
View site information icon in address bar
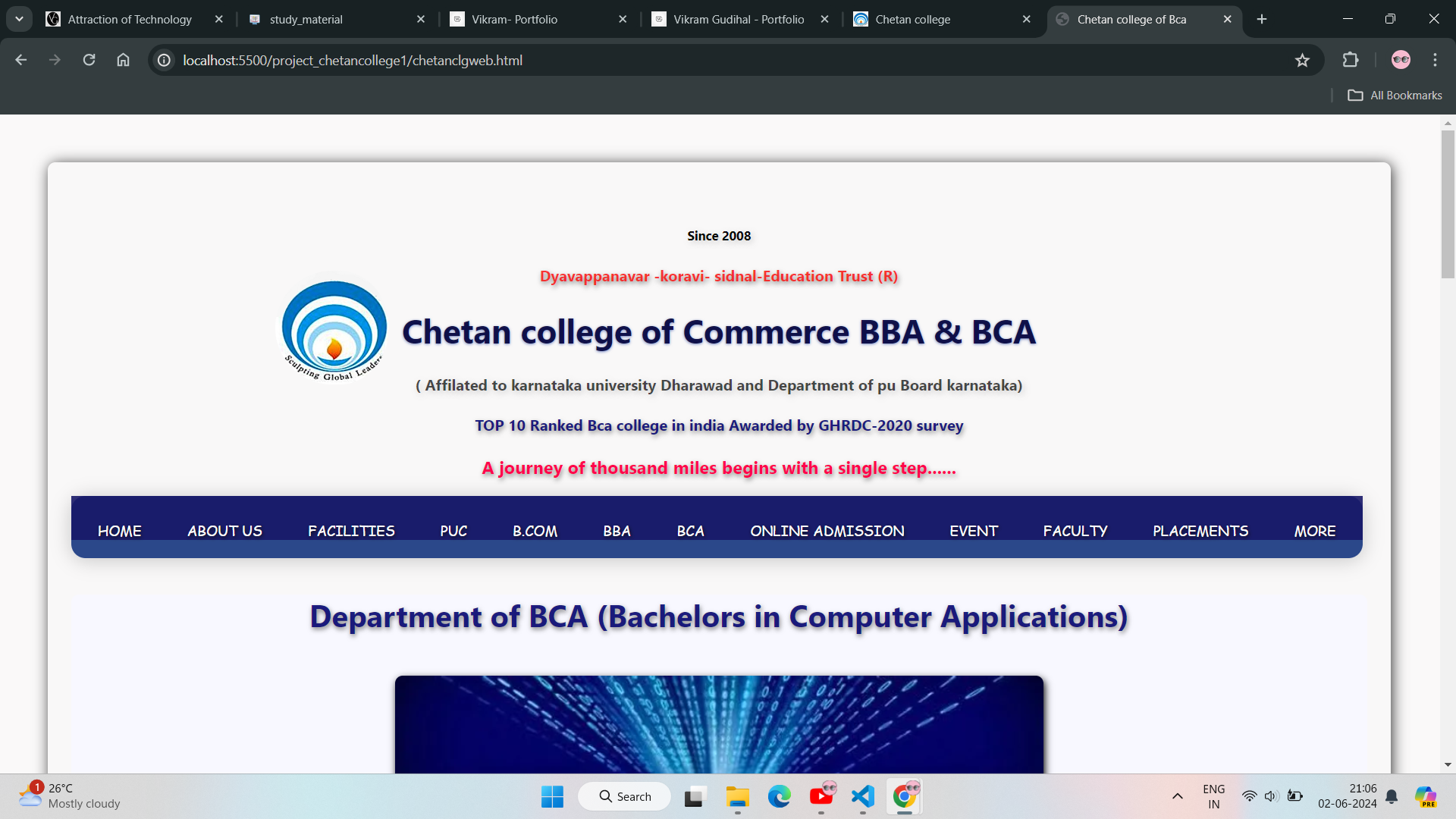point(164,60)
